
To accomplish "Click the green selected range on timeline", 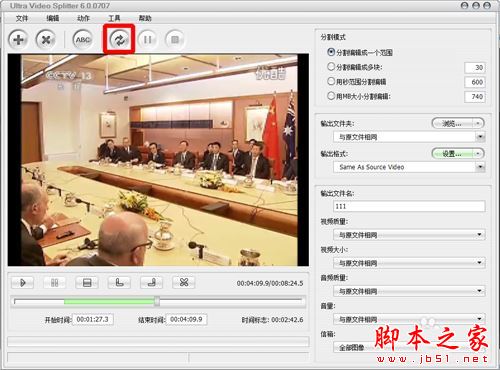I will [x=109, y=302].
